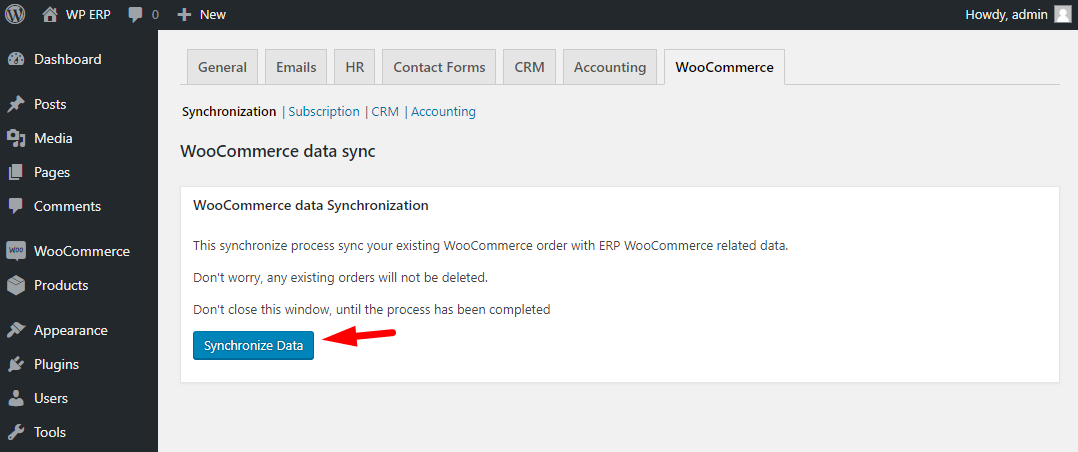This screenshot has width=1078, height=452.
Task: Click the WooCommerce Woo badge icon
Action: point(16,251)
